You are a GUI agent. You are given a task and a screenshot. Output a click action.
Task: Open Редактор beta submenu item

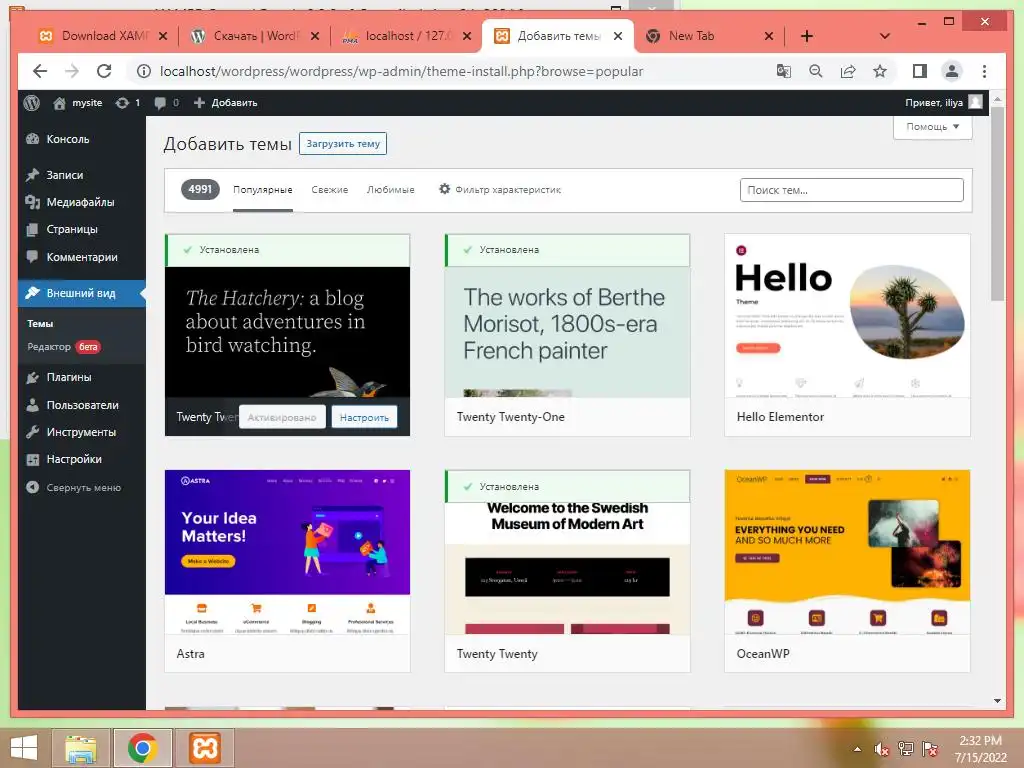(63, 347)
